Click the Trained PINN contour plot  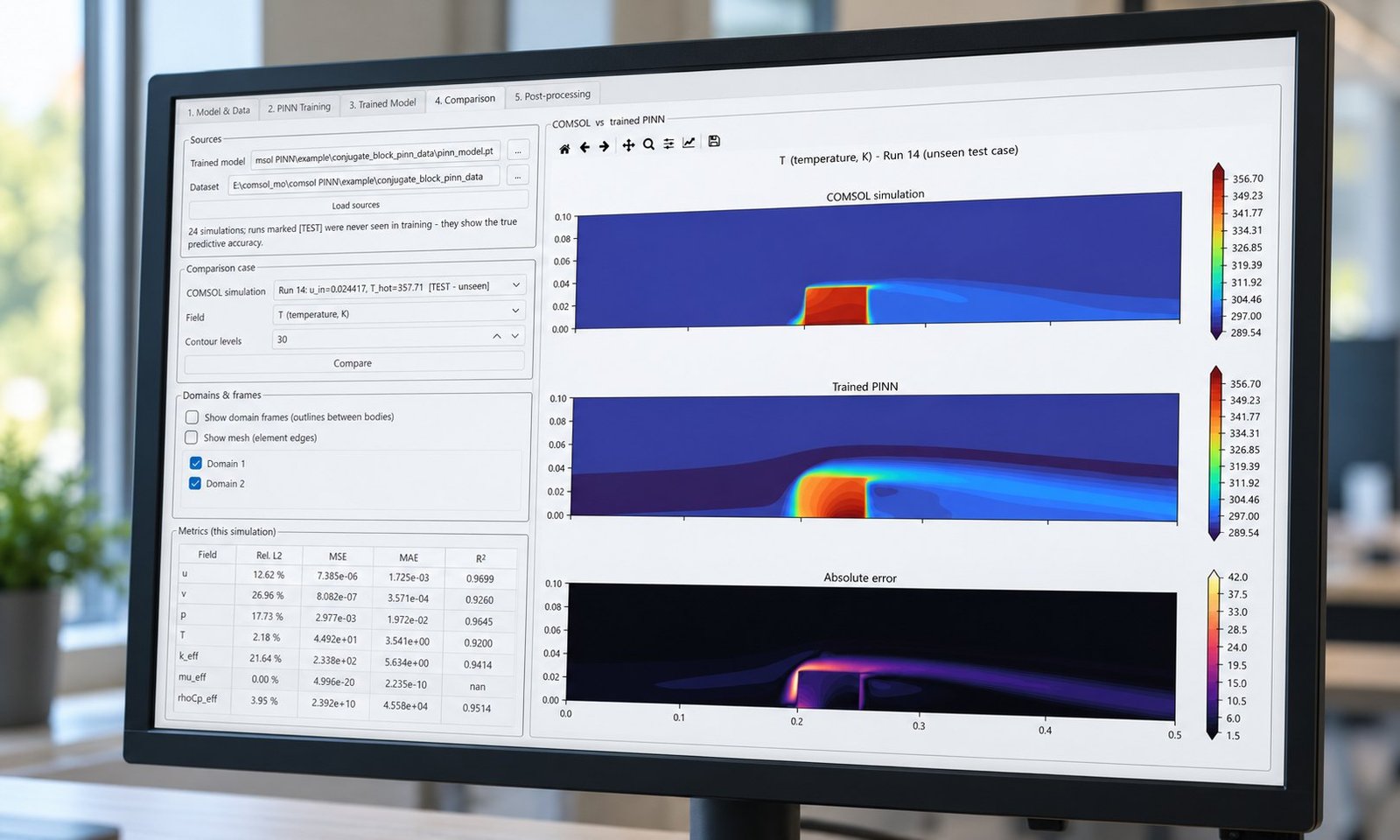(874, 458)
